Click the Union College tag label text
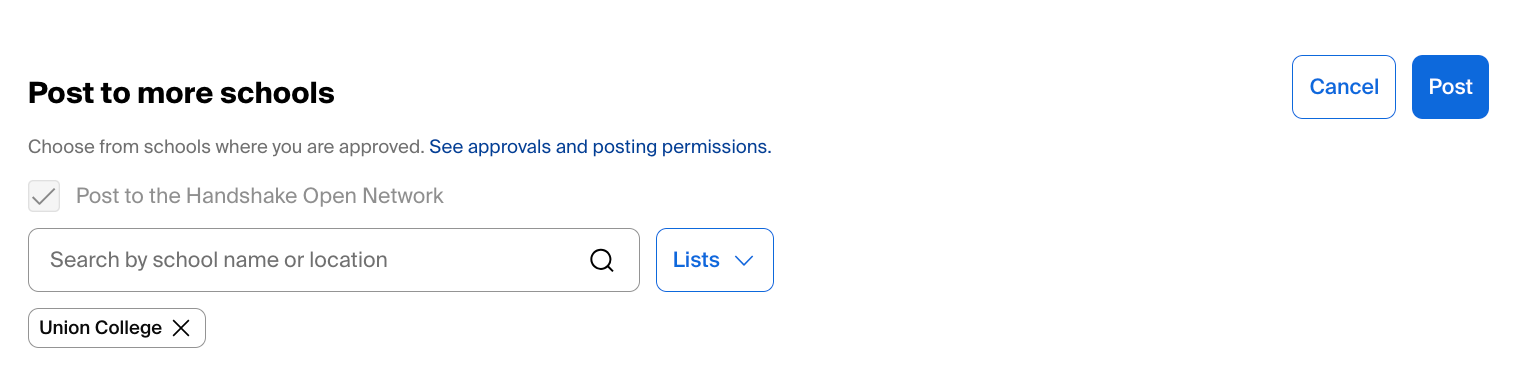 pos(101,328)
